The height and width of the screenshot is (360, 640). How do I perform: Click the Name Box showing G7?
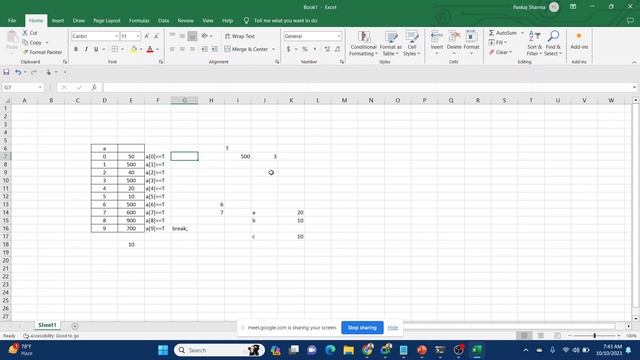click(22, 87)
